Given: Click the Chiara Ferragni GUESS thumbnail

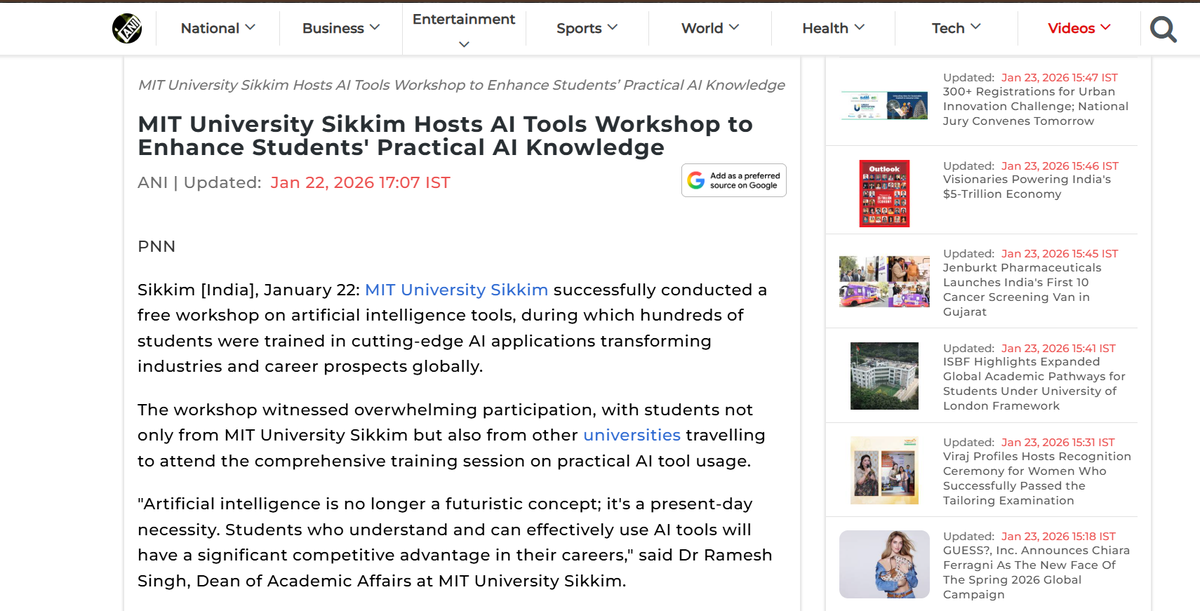Looking at the screenshot, I should (884, 564).
